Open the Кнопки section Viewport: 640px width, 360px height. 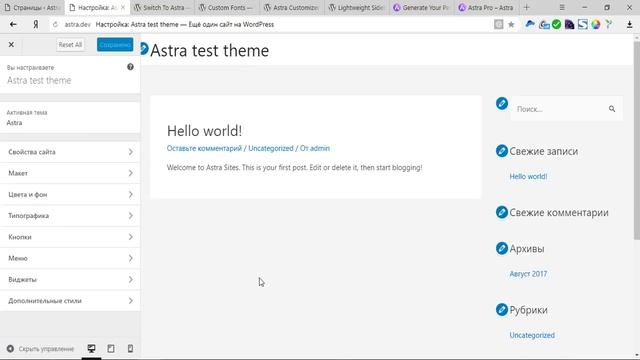pyautogui.click(x=70, y=237)
